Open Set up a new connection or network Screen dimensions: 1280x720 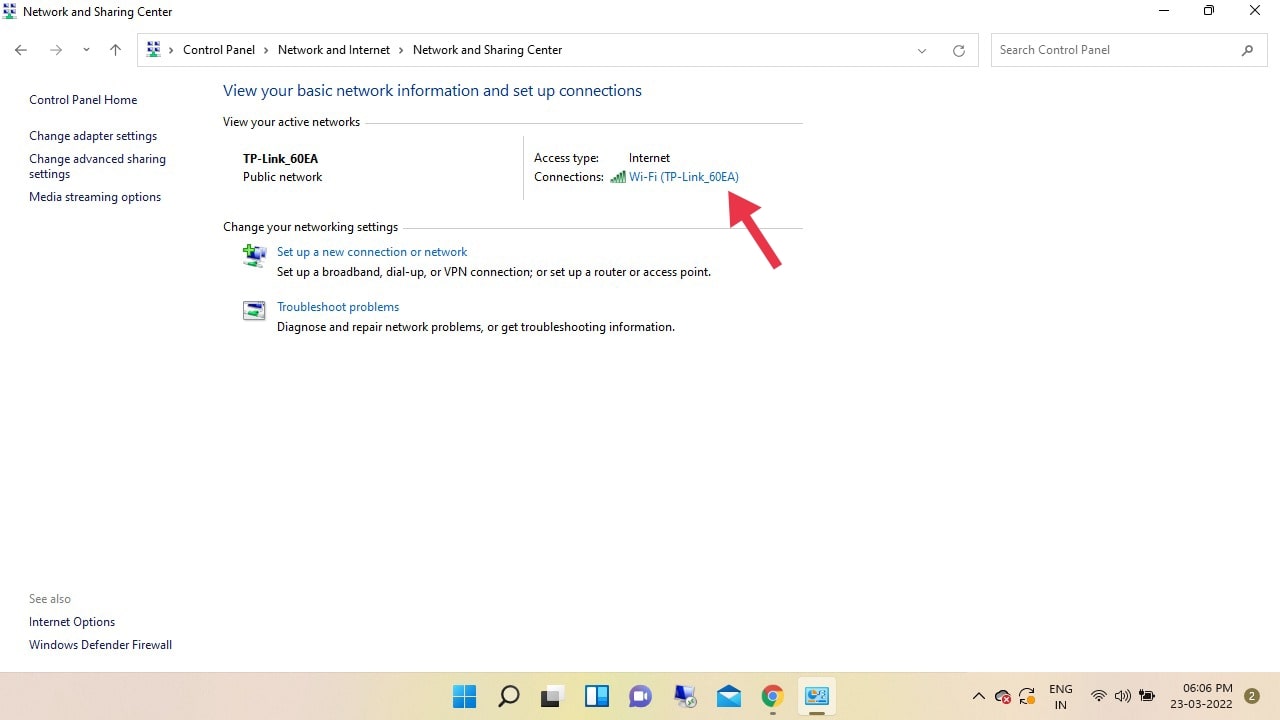[372, 252]
